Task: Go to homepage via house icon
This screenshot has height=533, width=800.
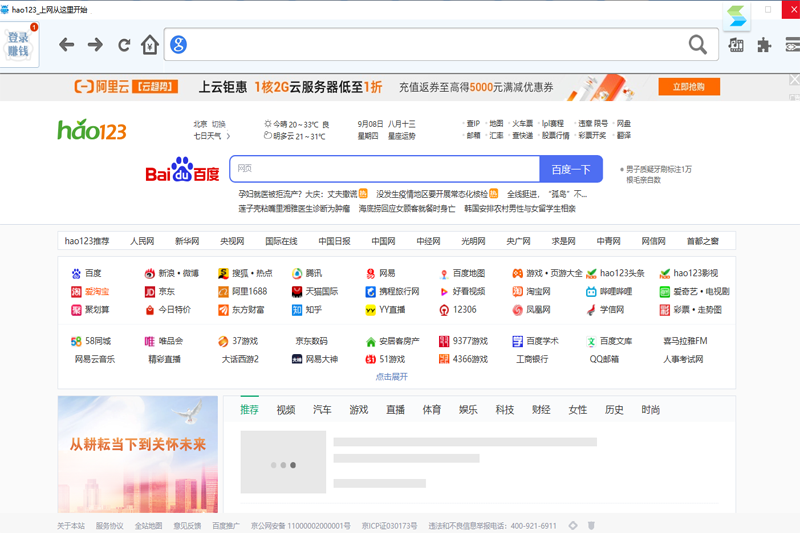Action: pos(150,45)
